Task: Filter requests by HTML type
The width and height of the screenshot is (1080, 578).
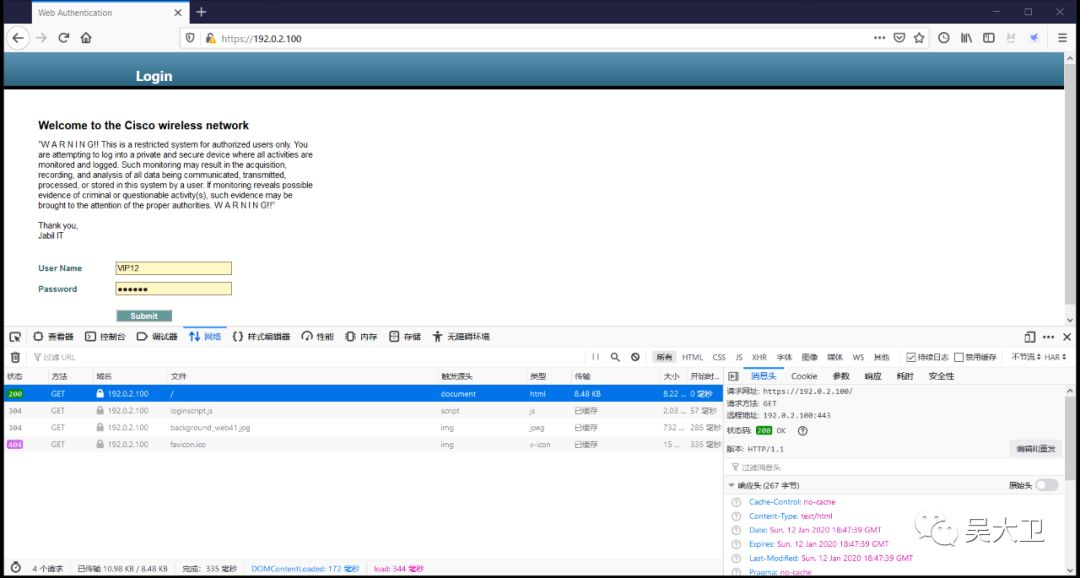Action: [692, 357]
